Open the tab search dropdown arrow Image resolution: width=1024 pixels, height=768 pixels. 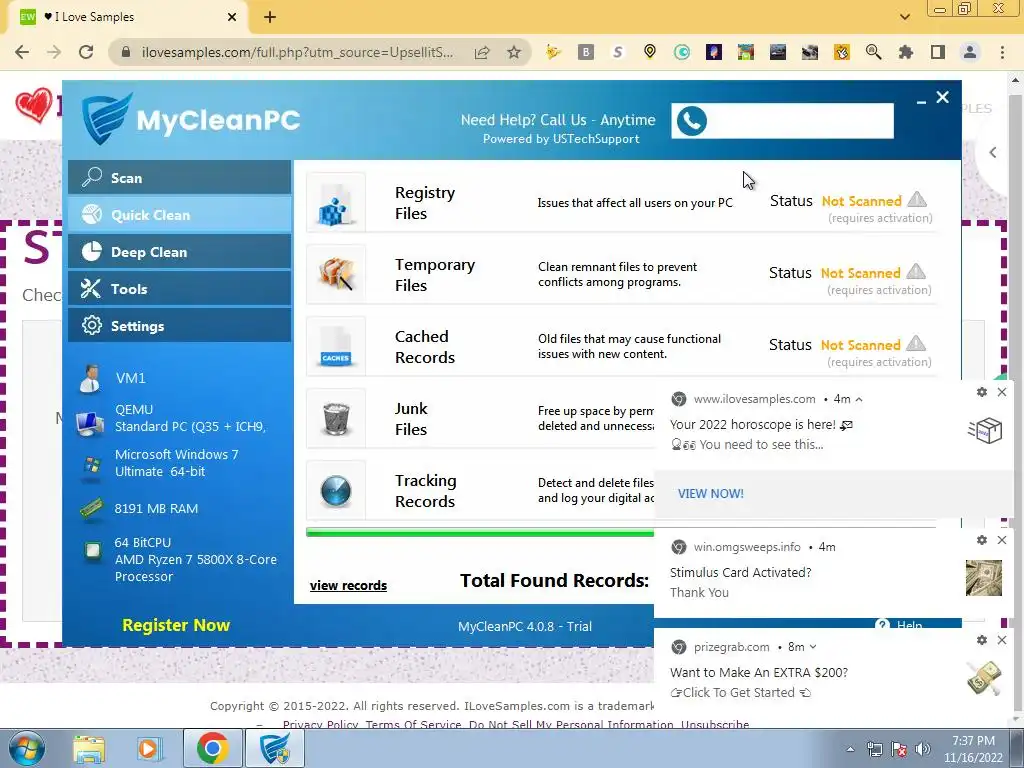pyautogui.click(x=904, y=17)
